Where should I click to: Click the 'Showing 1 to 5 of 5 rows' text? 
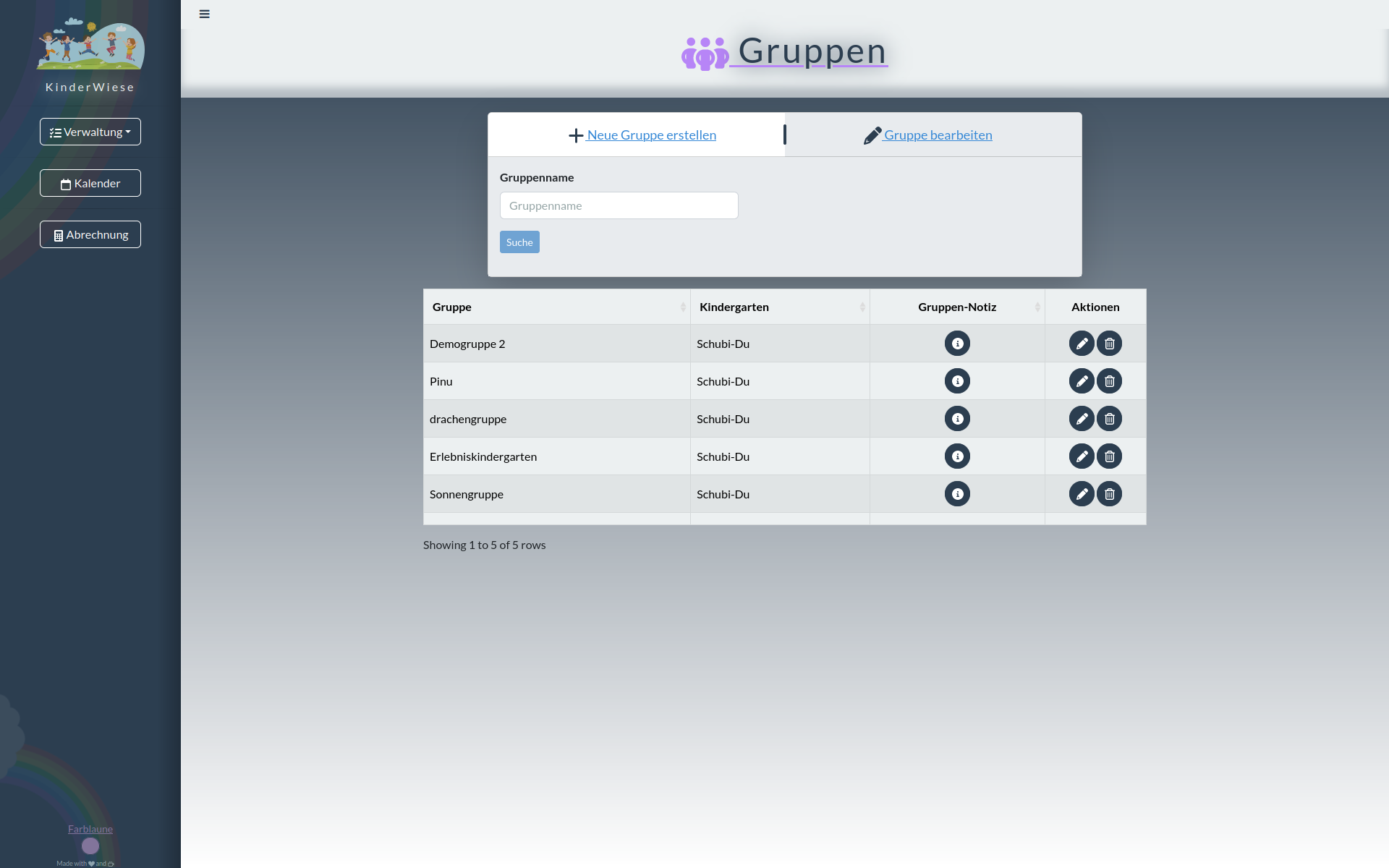[484, 545]
